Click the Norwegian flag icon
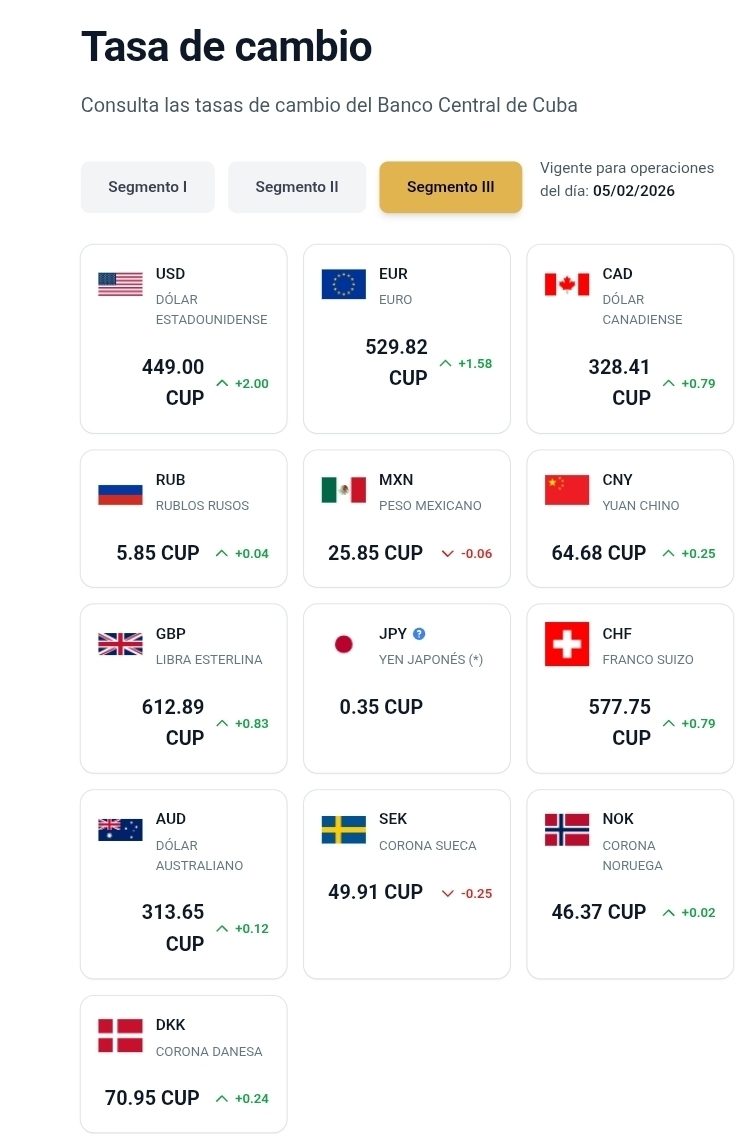Image resolution: width=753 pixels, height=1147 pixels. (x=567, y=830)
